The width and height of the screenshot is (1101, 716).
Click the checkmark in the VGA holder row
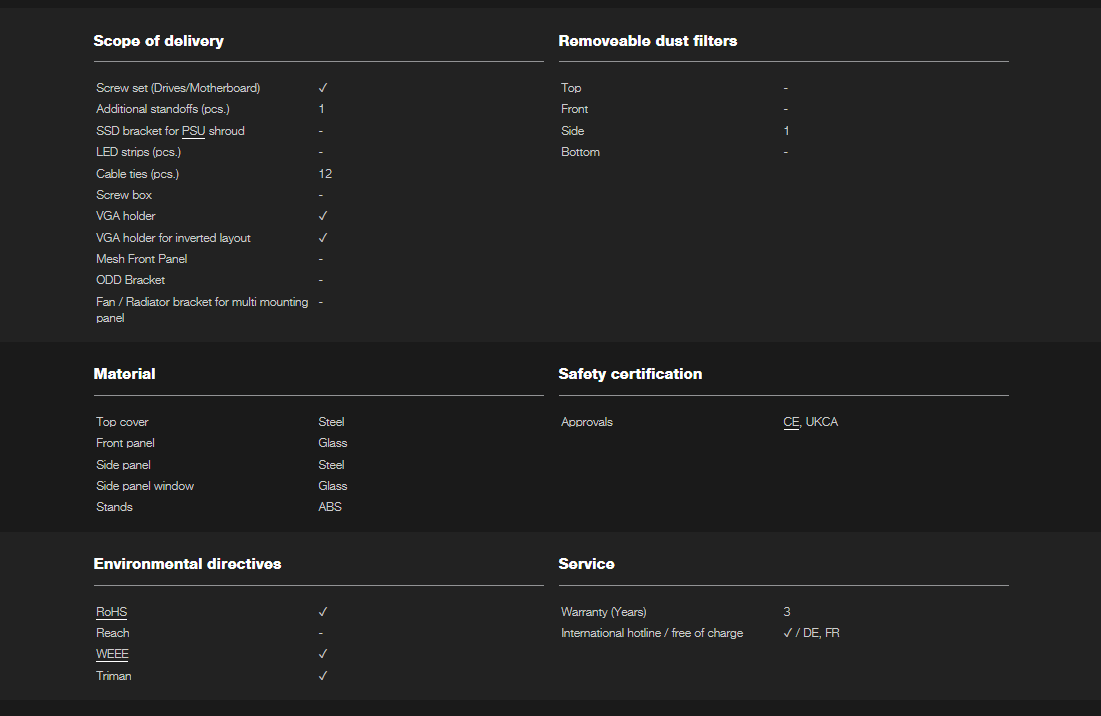click(x=323, y=216)
